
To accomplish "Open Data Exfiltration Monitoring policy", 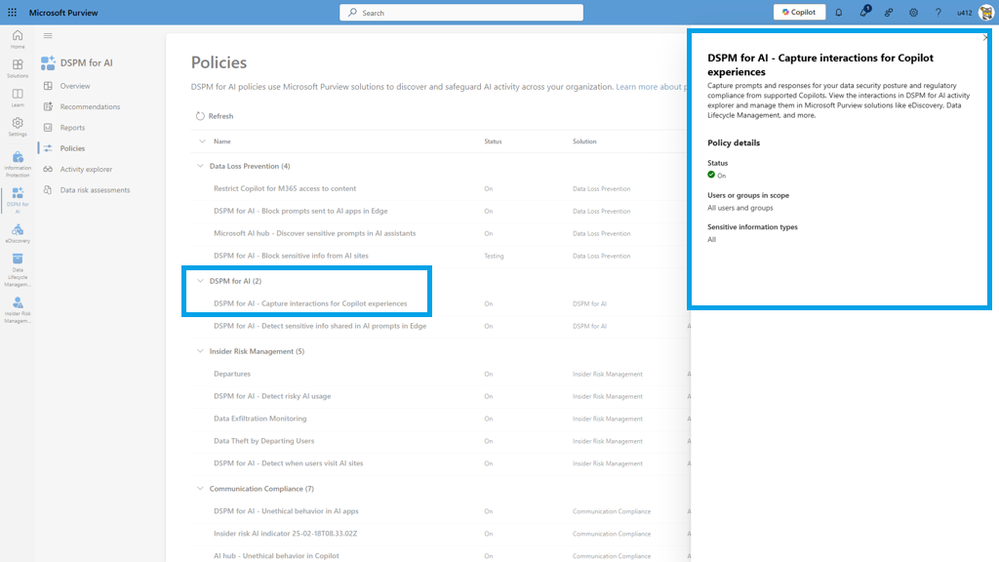I will coord(260,419).
